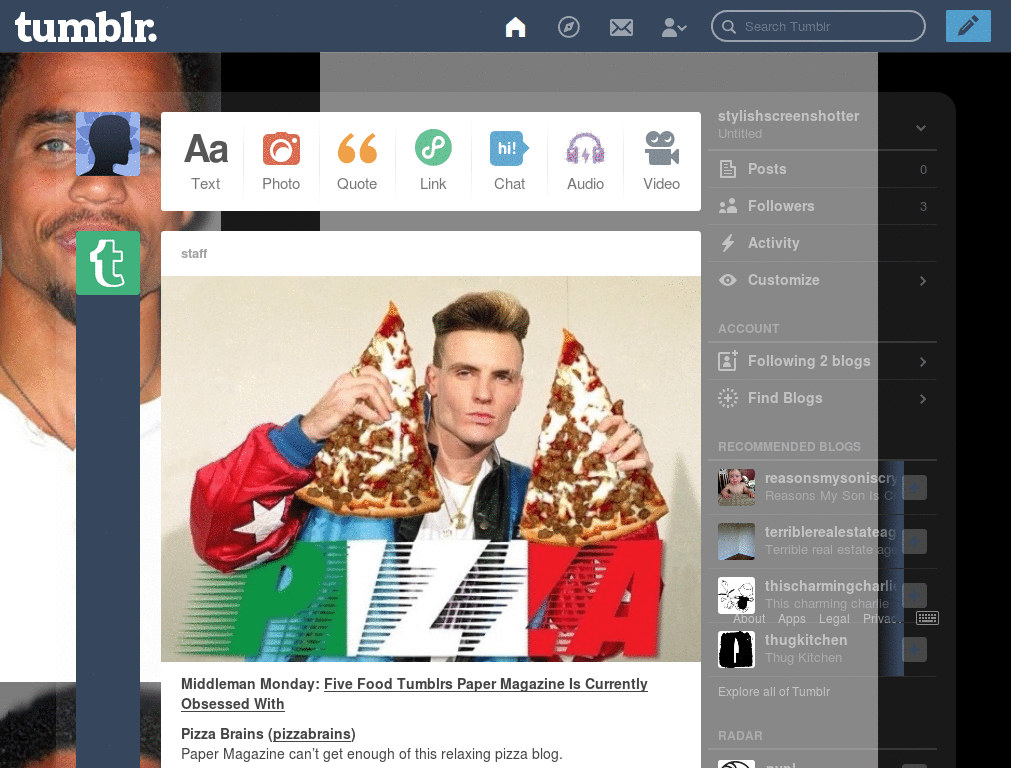This screenshot has width=1024, height=768.
Task: Click your silhouette avatar
Action: 108,144
